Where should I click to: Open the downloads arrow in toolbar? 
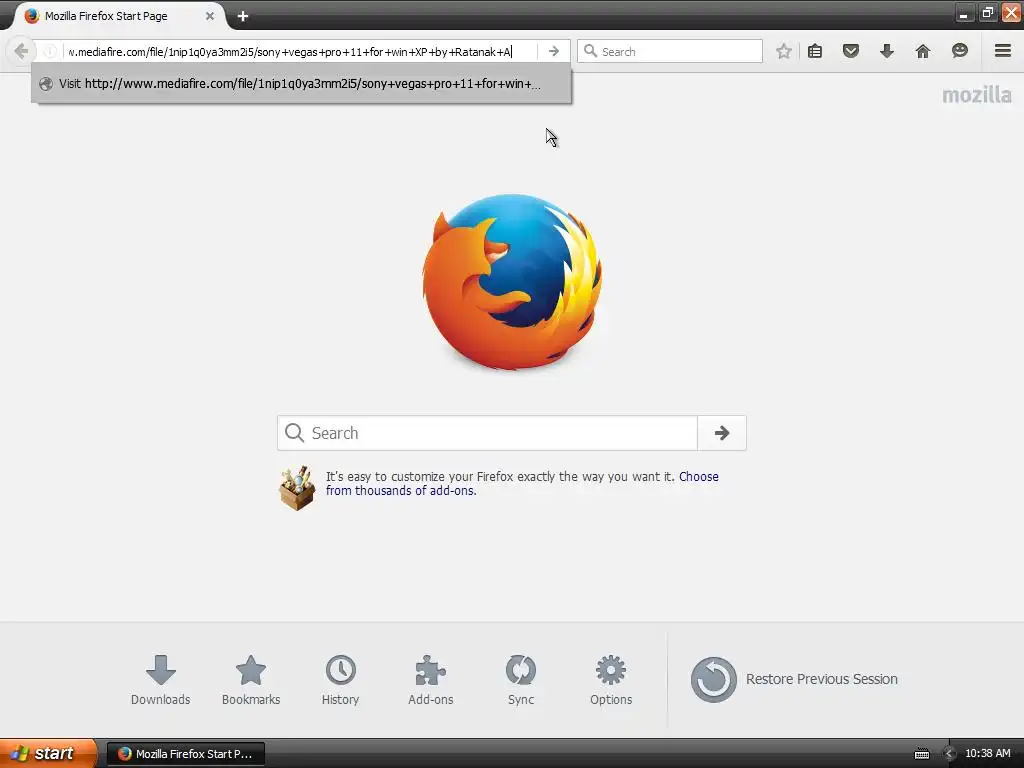(x=886, y=51)
